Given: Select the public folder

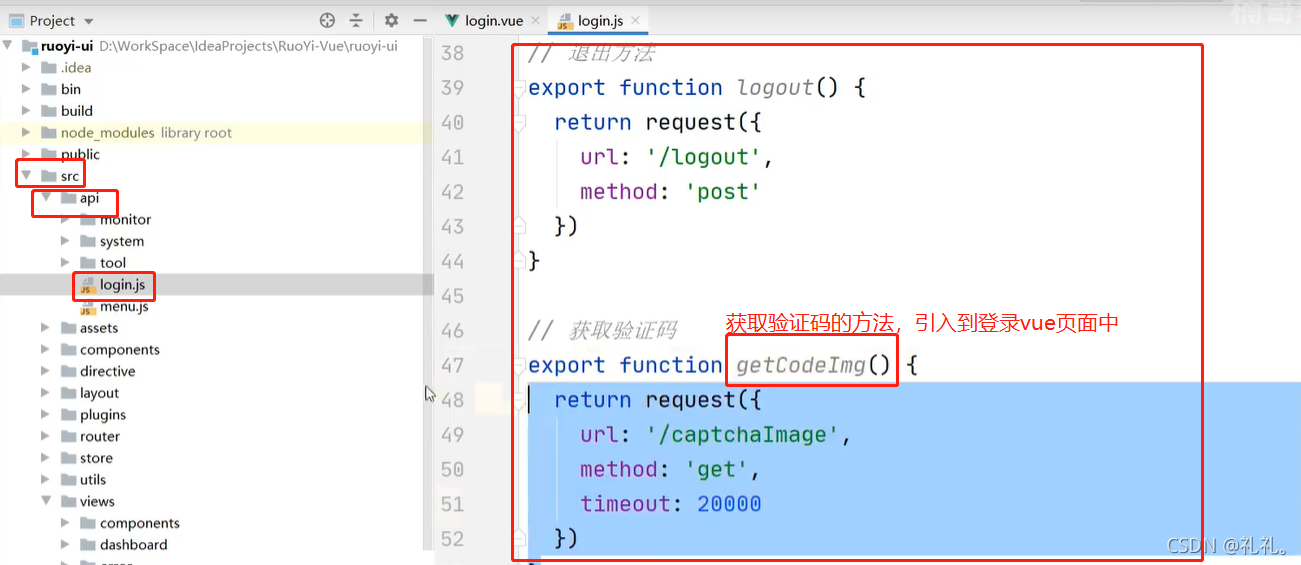Looking at the screenshot, I should point(80,154).
